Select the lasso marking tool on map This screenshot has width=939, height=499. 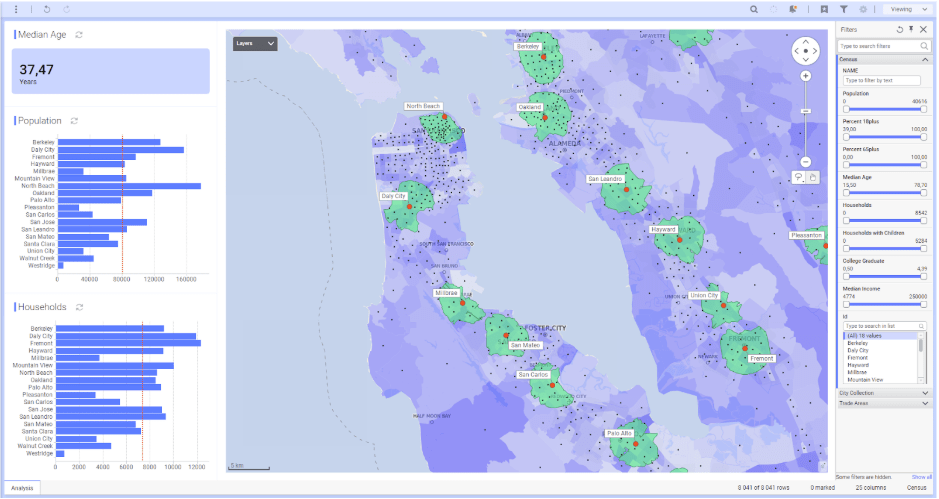tap(799, 177)
